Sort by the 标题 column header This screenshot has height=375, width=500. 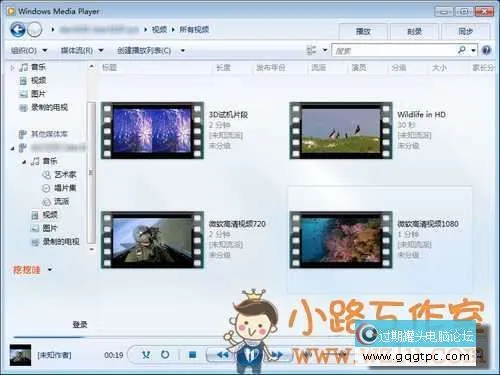pos(109,68)
